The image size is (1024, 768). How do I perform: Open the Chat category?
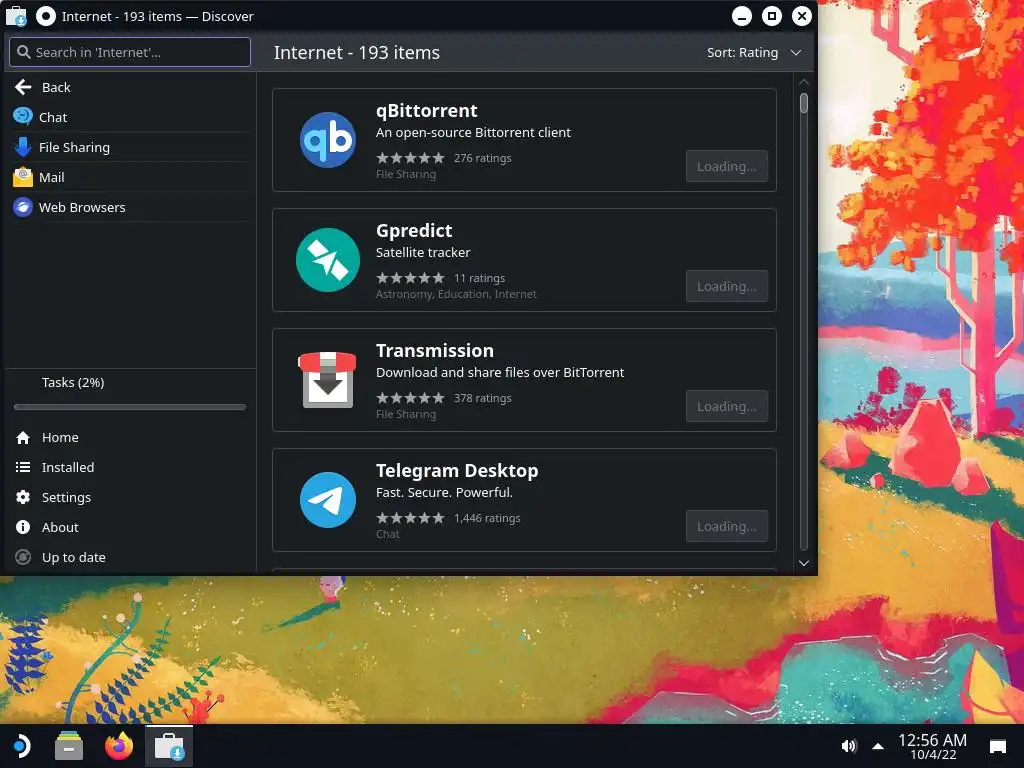coord(130,117)
